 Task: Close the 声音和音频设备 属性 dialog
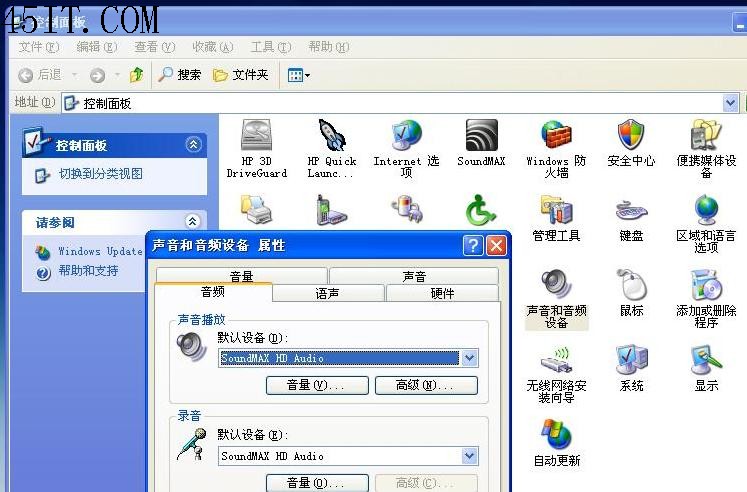coord(496,245)
